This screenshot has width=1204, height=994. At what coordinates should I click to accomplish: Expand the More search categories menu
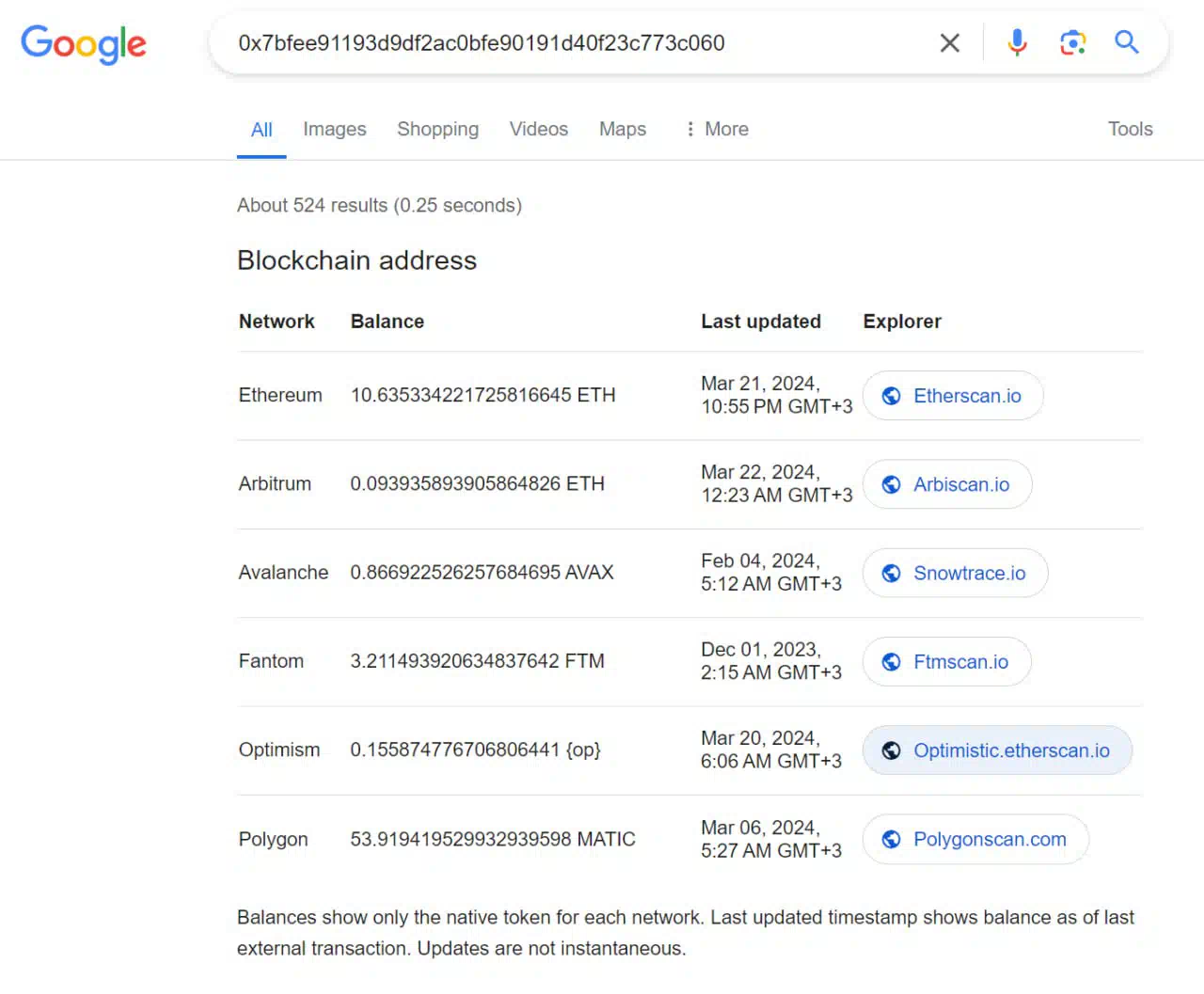point(717,129)
